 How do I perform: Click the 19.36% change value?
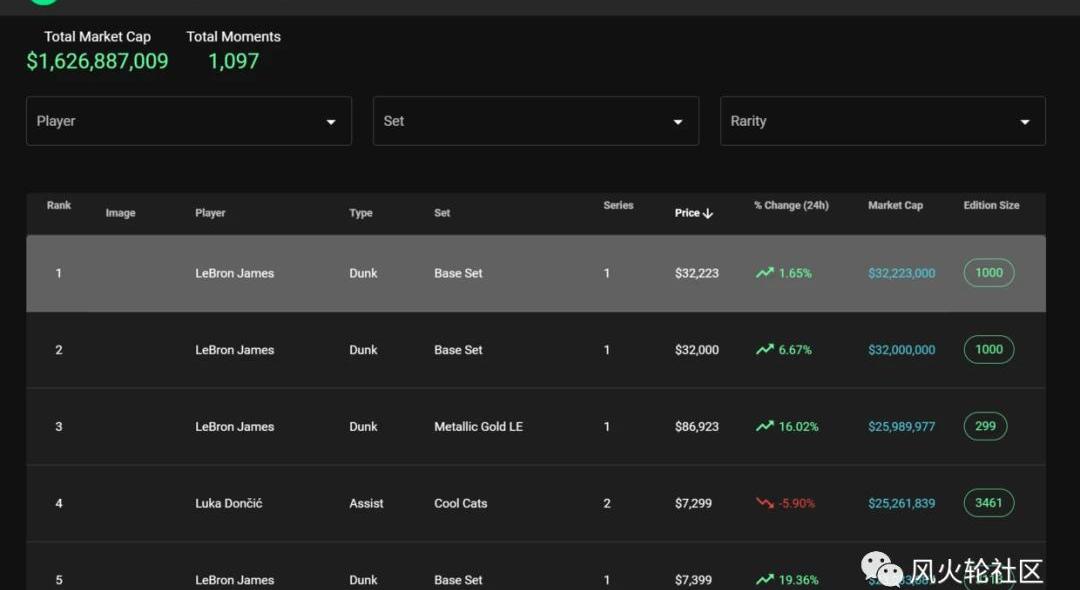pyautogui.click(x=799, y=580)
